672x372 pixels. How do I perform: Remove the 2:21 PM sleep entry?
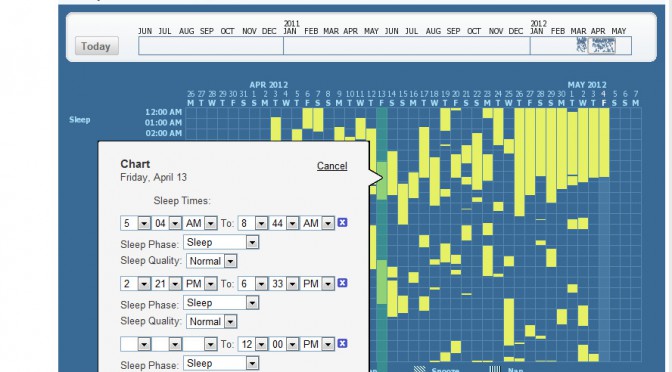tap(342, 283)
